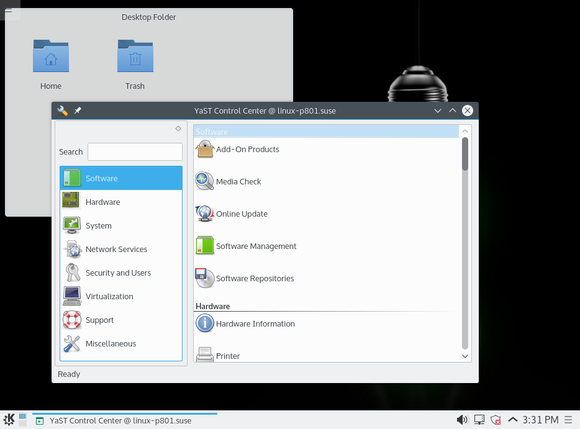Open the Online Update globe icon
The width and height of the screenshot is (580, 429).
[x=205, y=213]
